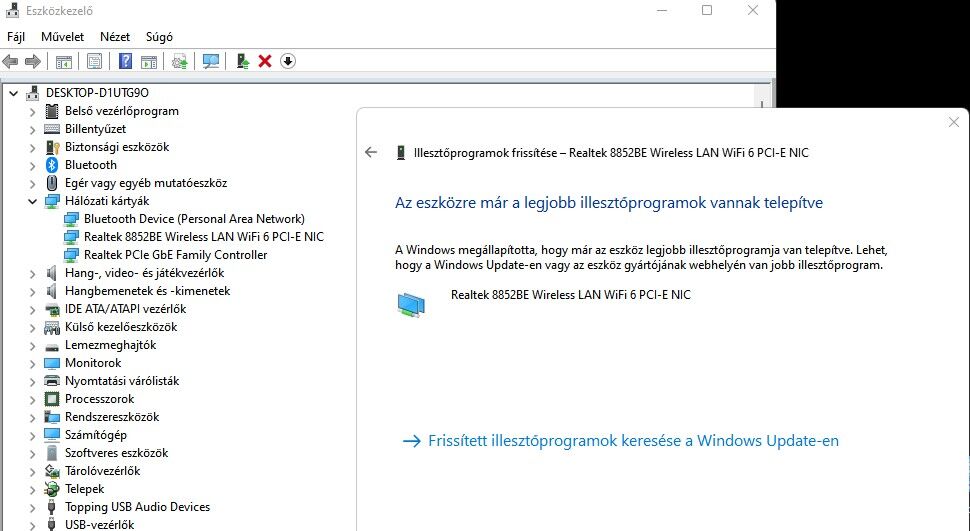Select Bluetooth Device (Personal Area Network)
The height and width of the screenshot is (531, 970).
point(194,218)
